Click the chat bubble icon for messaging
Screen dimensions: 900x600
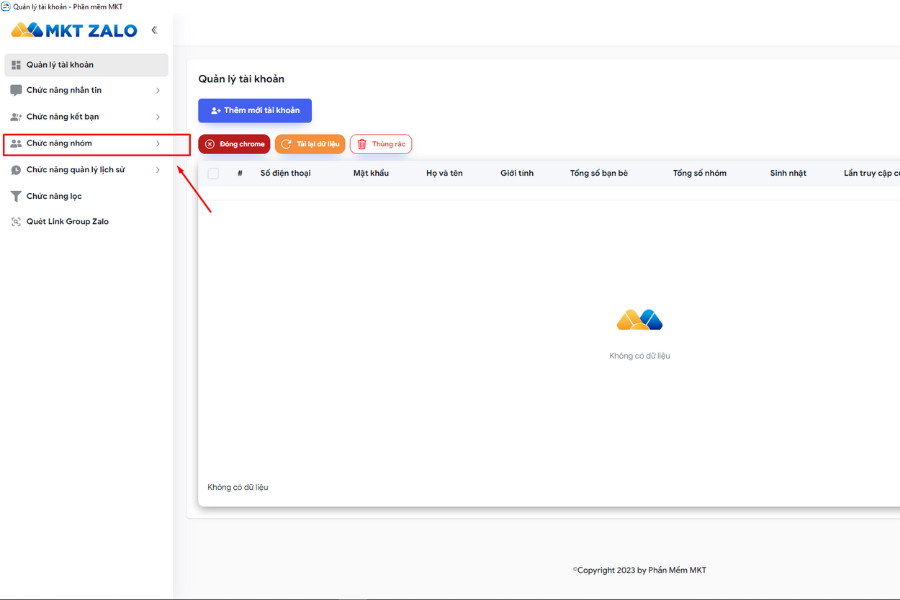click(x=16, y=90)
